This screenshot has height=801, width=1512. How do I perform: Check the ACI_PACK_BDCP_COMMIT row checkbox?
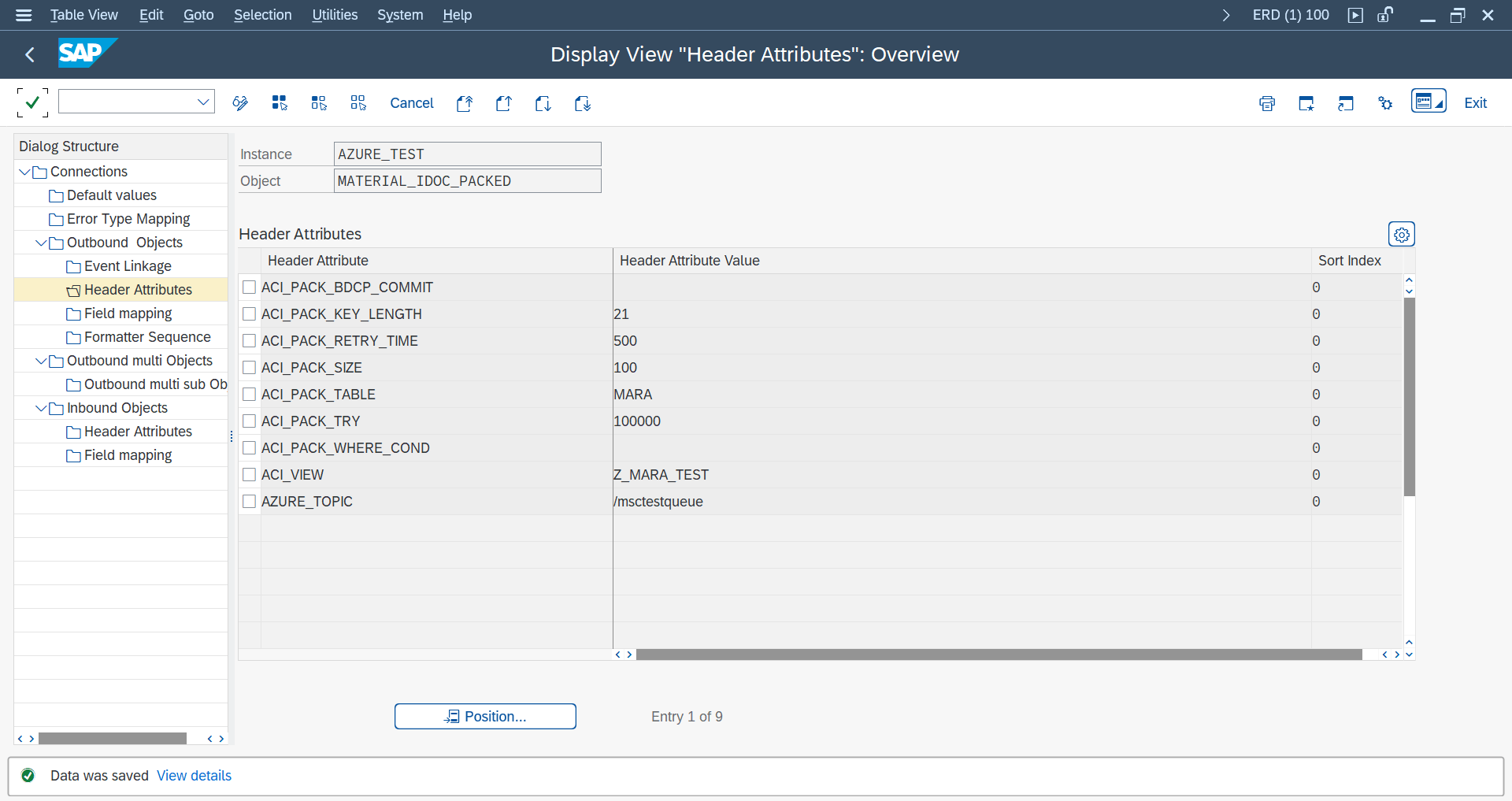pyautogui.click(x=250, y=287)
